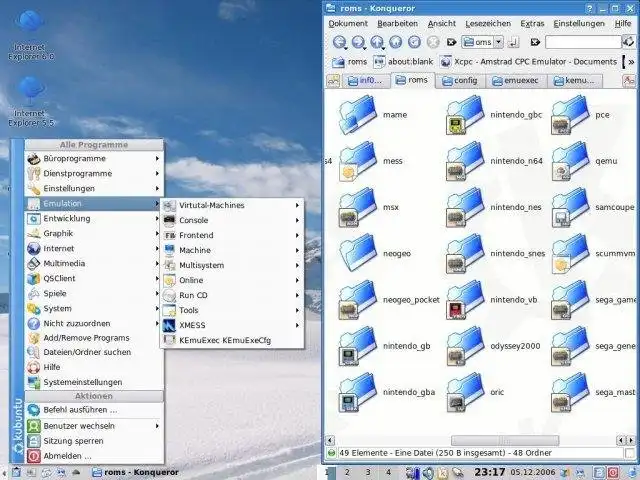Open the Bearbeiten menu
The image size is (640, 480).
[x=397, y=24]
